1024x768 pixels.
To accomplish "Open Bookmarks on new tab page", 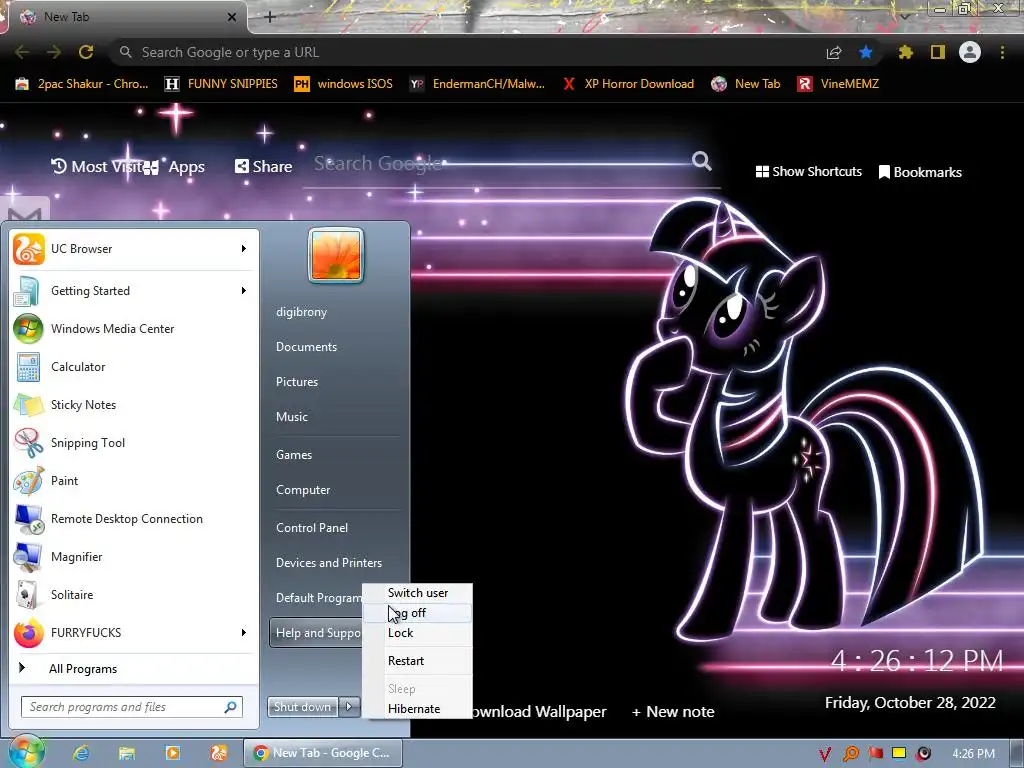I will tap(920, 172).
